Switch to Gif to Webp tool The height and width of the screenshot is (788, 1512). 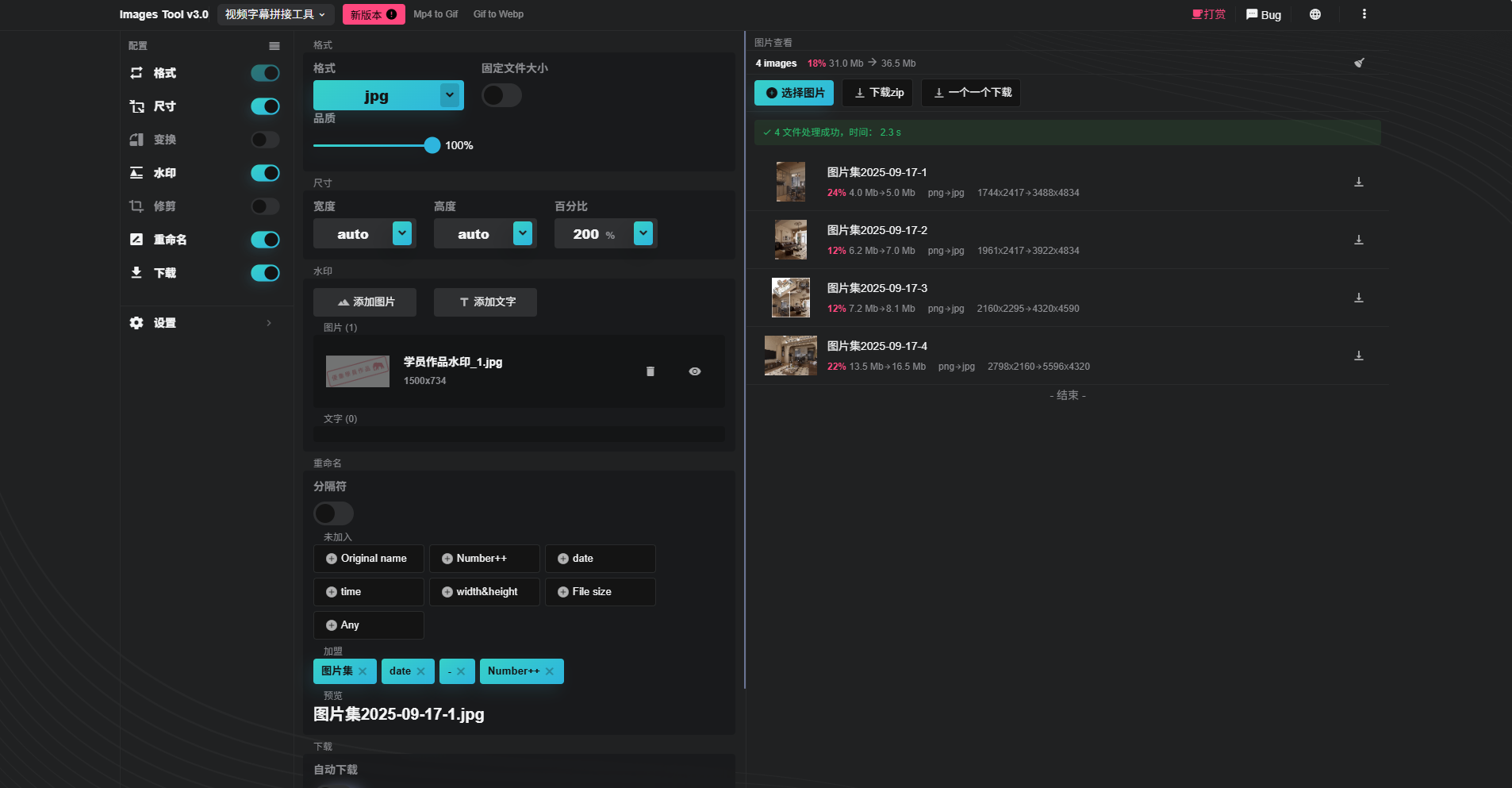pos(498,14)
